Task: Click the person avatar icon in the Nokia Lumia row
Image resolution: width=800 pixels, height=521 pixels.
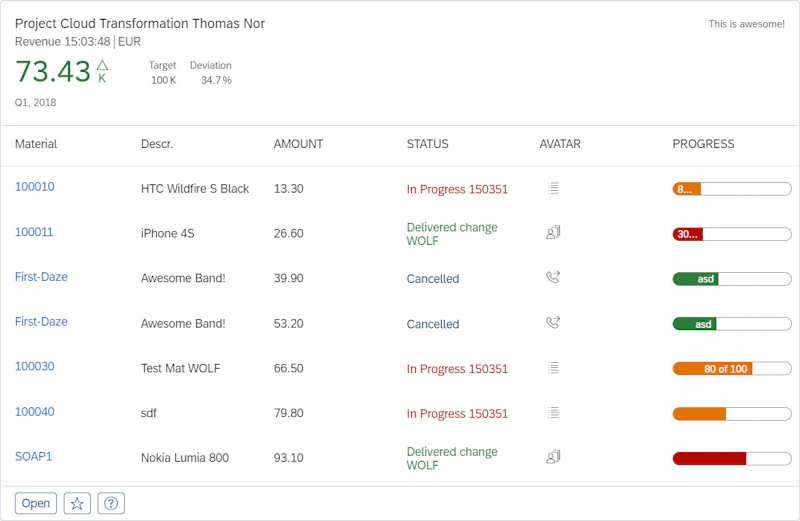Action: click(553, 457)
